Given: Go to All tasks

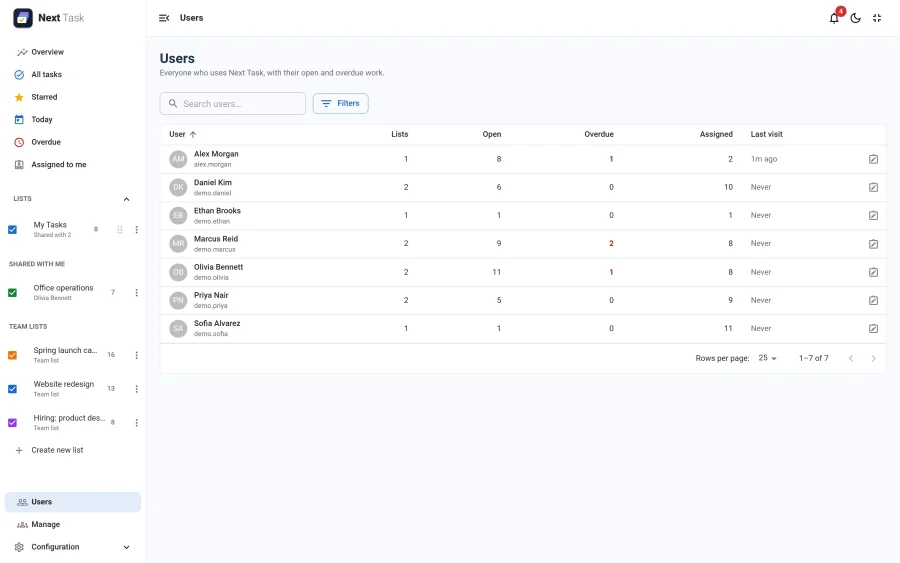Looking at the screenshot, I should 72,75.
